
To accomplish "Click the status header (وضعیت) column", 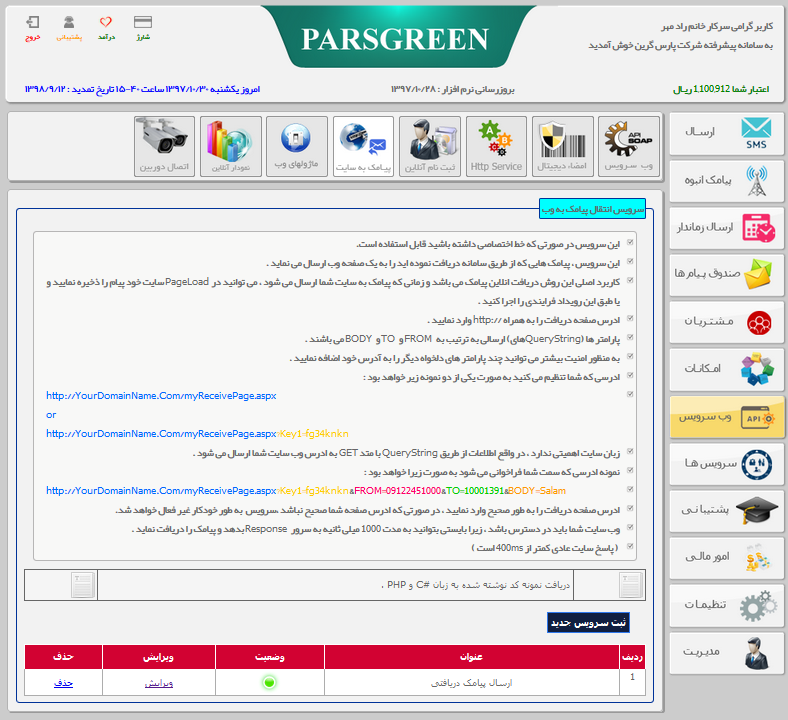I will tap(270, 657).
